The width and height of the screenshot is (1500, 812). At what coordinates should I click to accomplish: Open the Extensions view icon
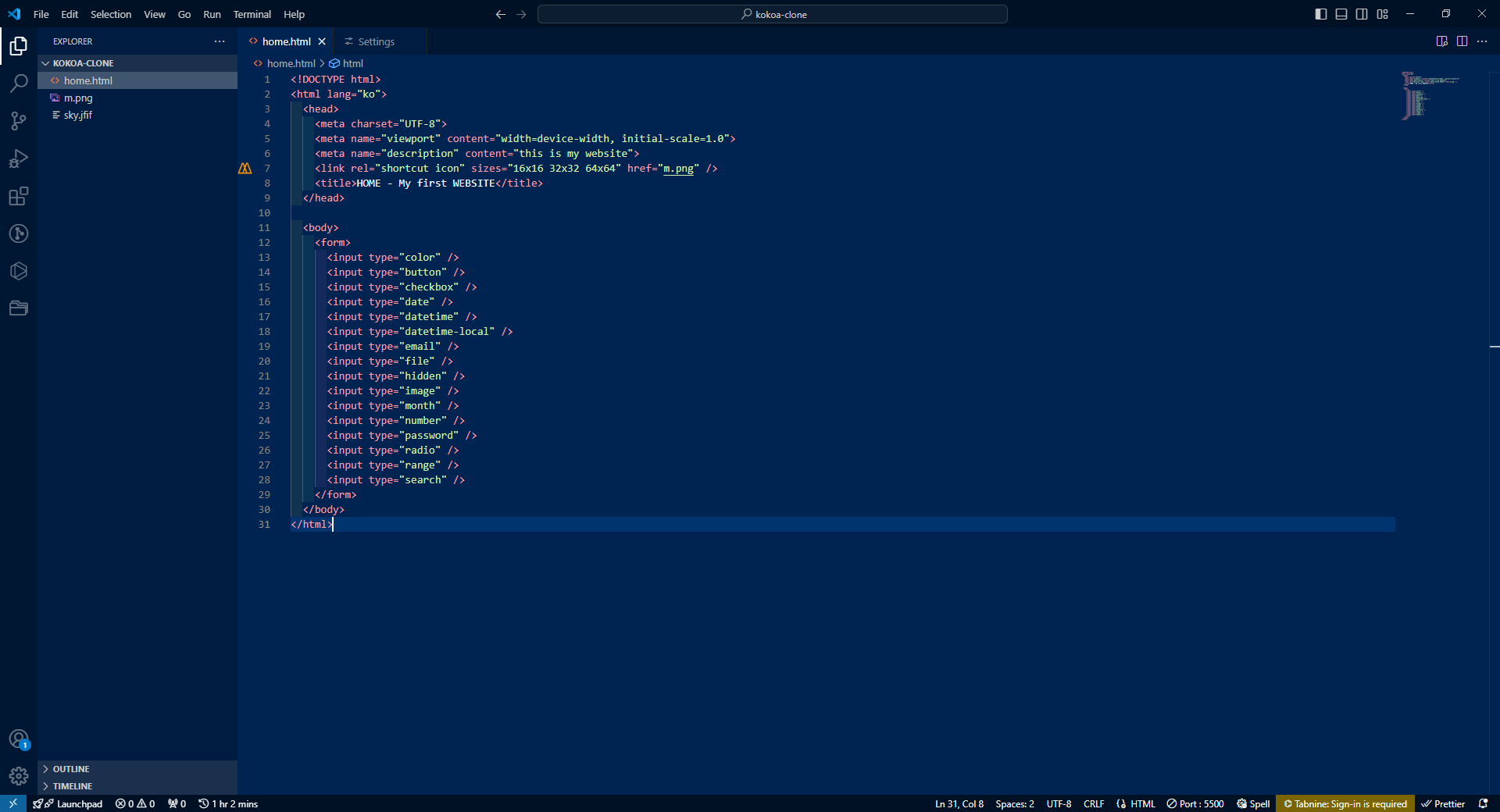pos(19,196)
